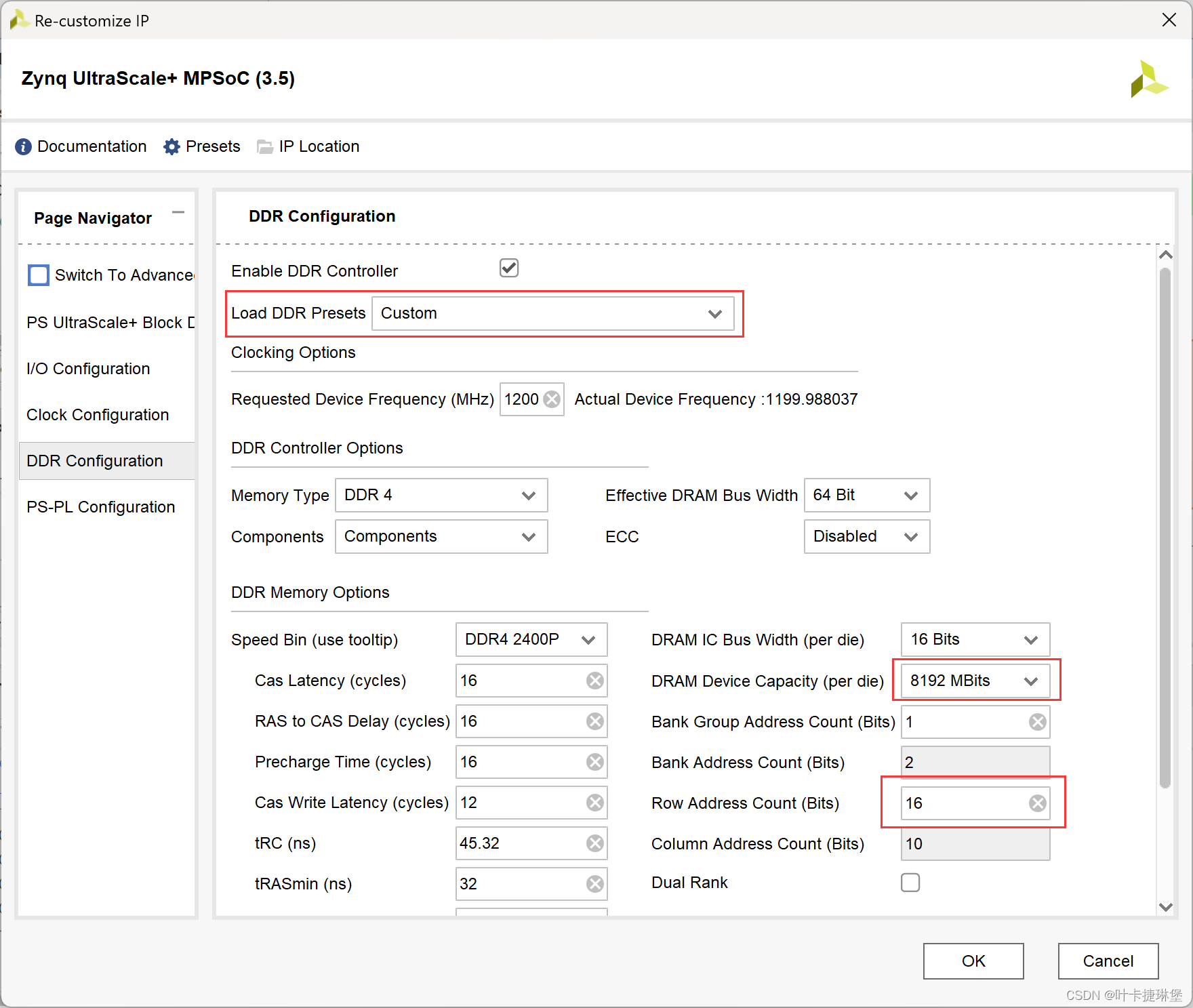
Task: Click the OK button
Action: (x=973, y=961)
